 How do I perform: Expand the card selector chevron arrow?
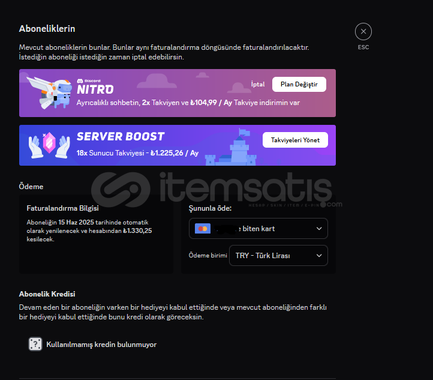point(319,229)
